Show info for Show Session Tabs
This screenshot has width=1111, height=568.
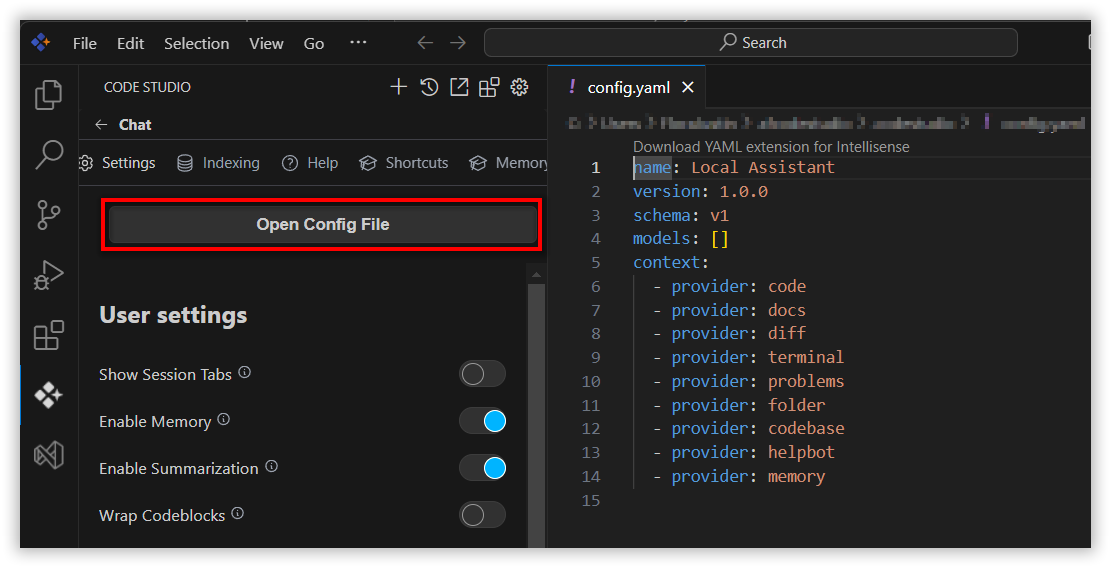(244, 373)
